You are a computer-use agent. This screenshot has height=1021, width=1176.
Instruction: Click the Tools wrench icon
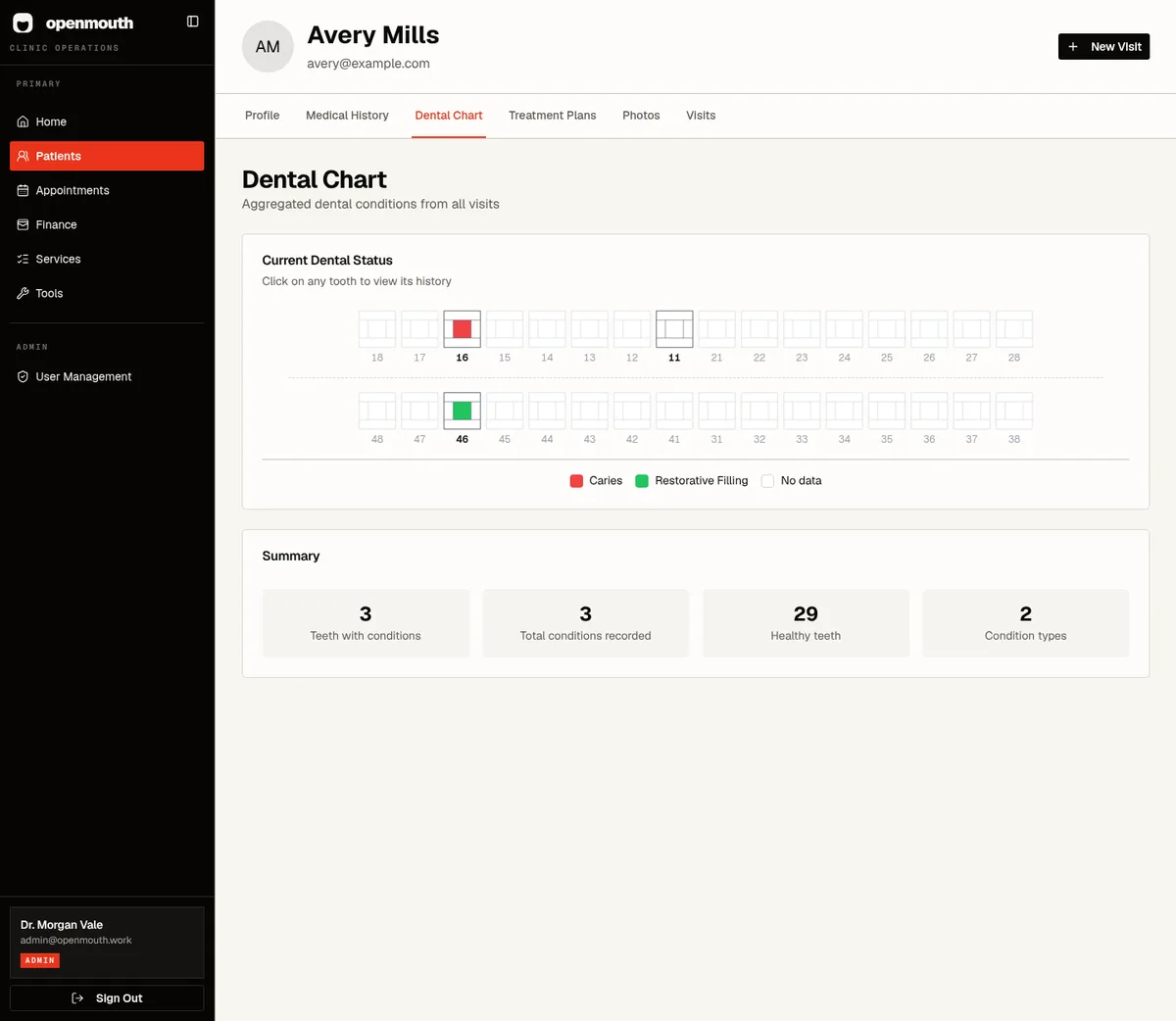[24, 293]
